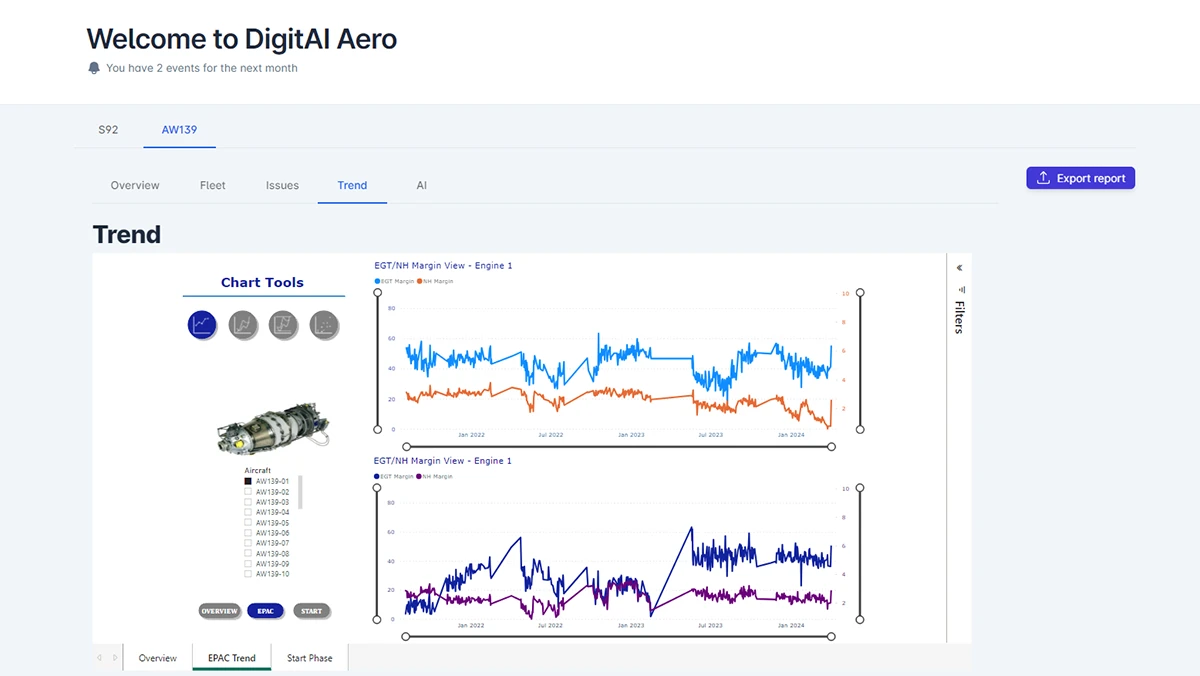Screen dimensions: 1200x676
Task: Switch to the EPAC Trend report page tab
Action: tap(232, 658)
